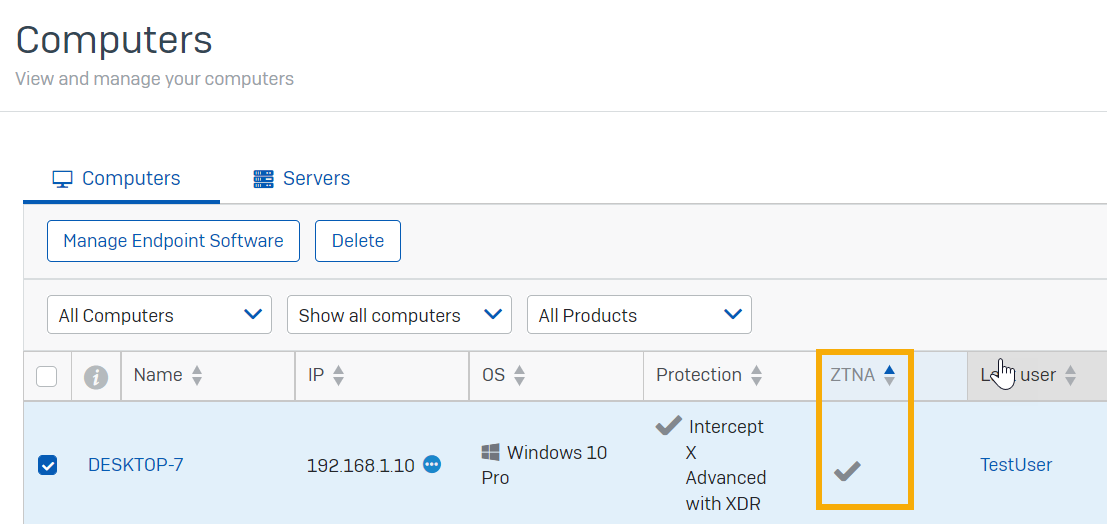
Task: Click the ZTNA checkmark status icon
Action: 847,470
